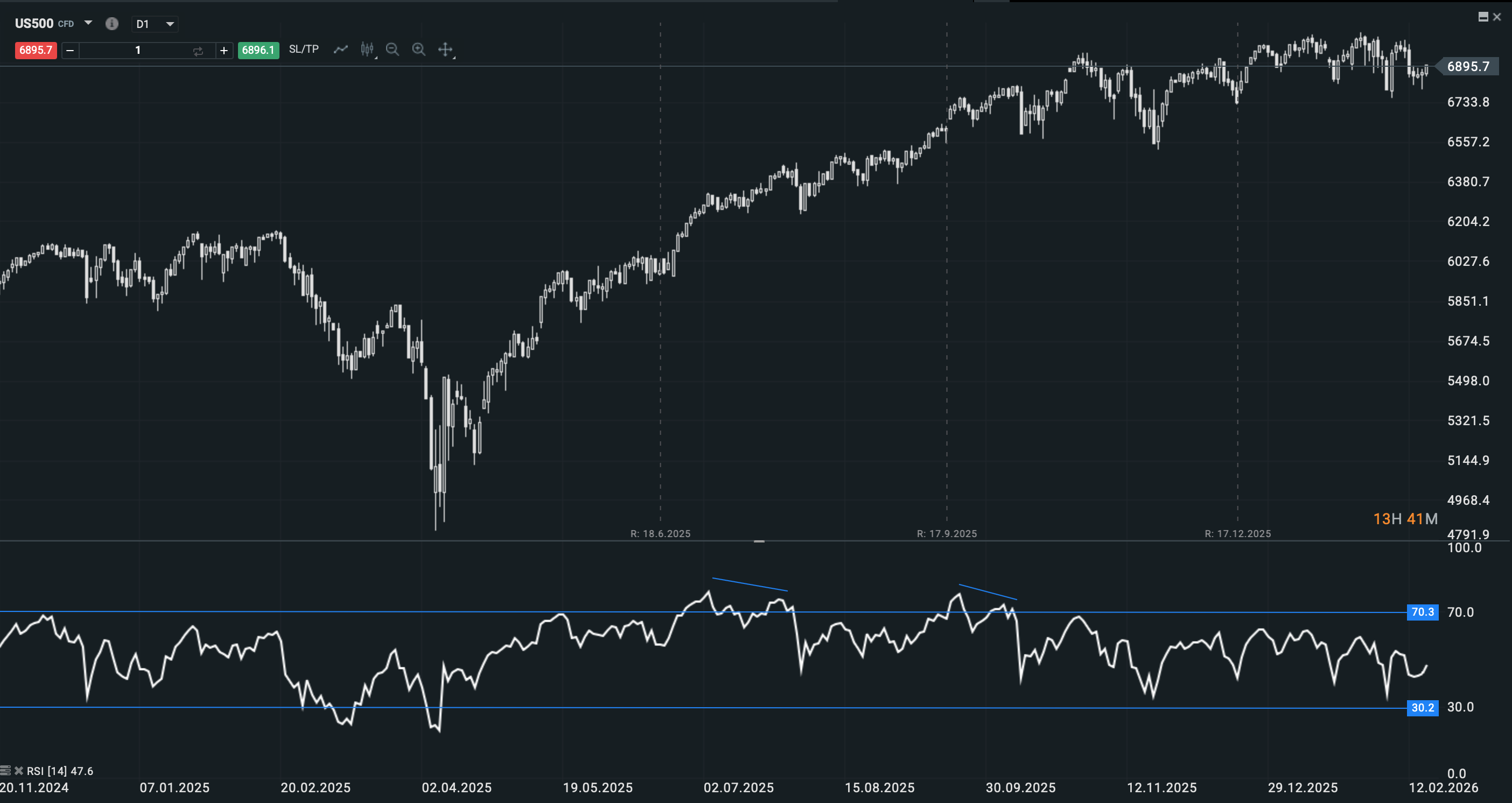Click the quantity input field

point(138,50)
